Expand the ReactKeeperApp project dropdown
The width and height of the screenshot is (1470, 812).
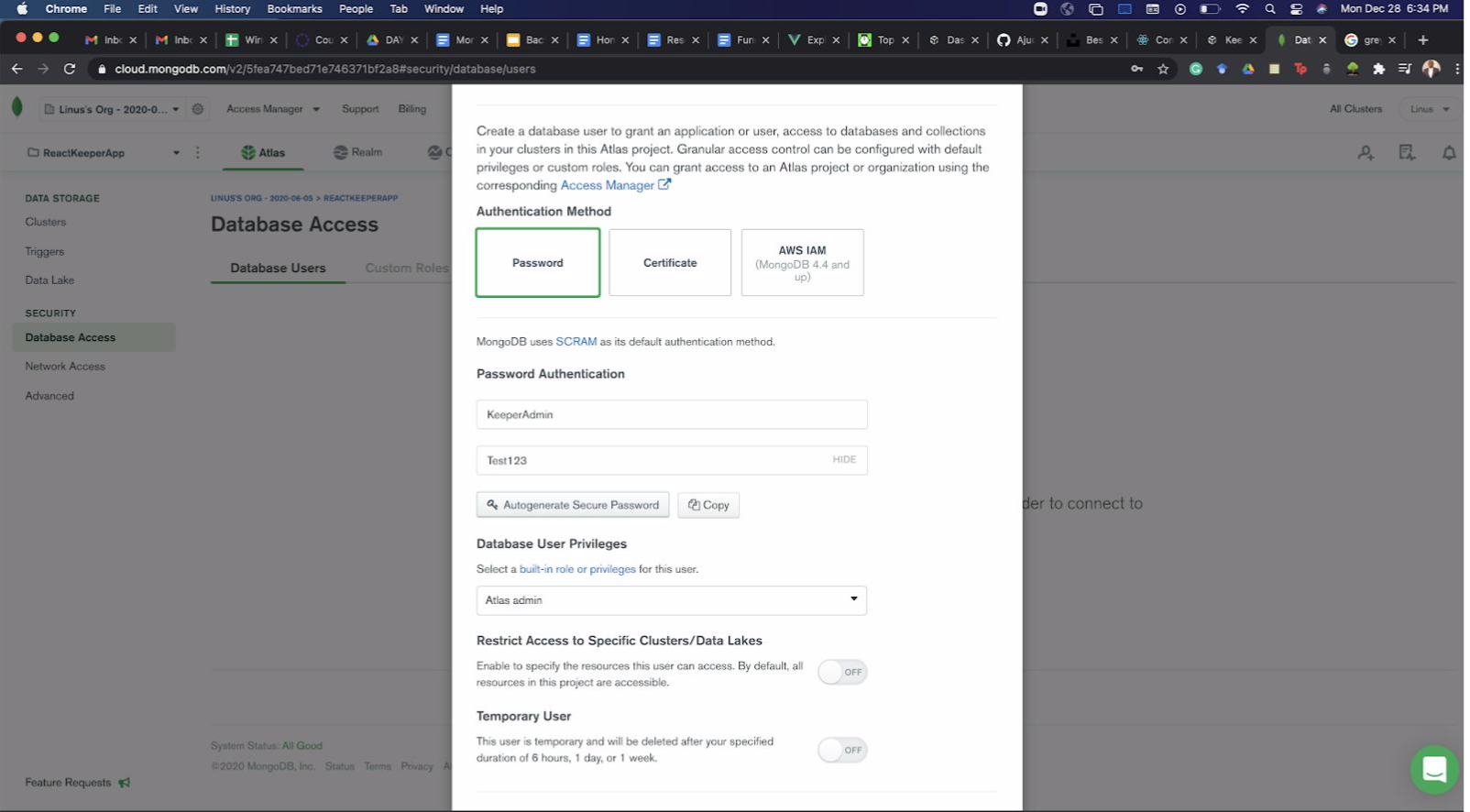[177, 153]
